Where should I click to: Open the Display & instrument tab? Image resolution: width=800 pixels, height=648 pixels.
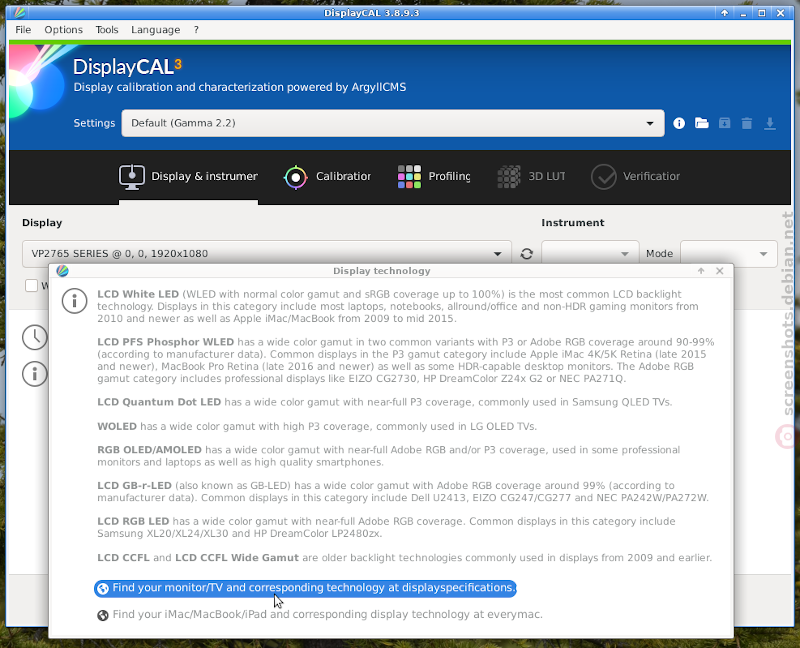[x=188, y=177]
